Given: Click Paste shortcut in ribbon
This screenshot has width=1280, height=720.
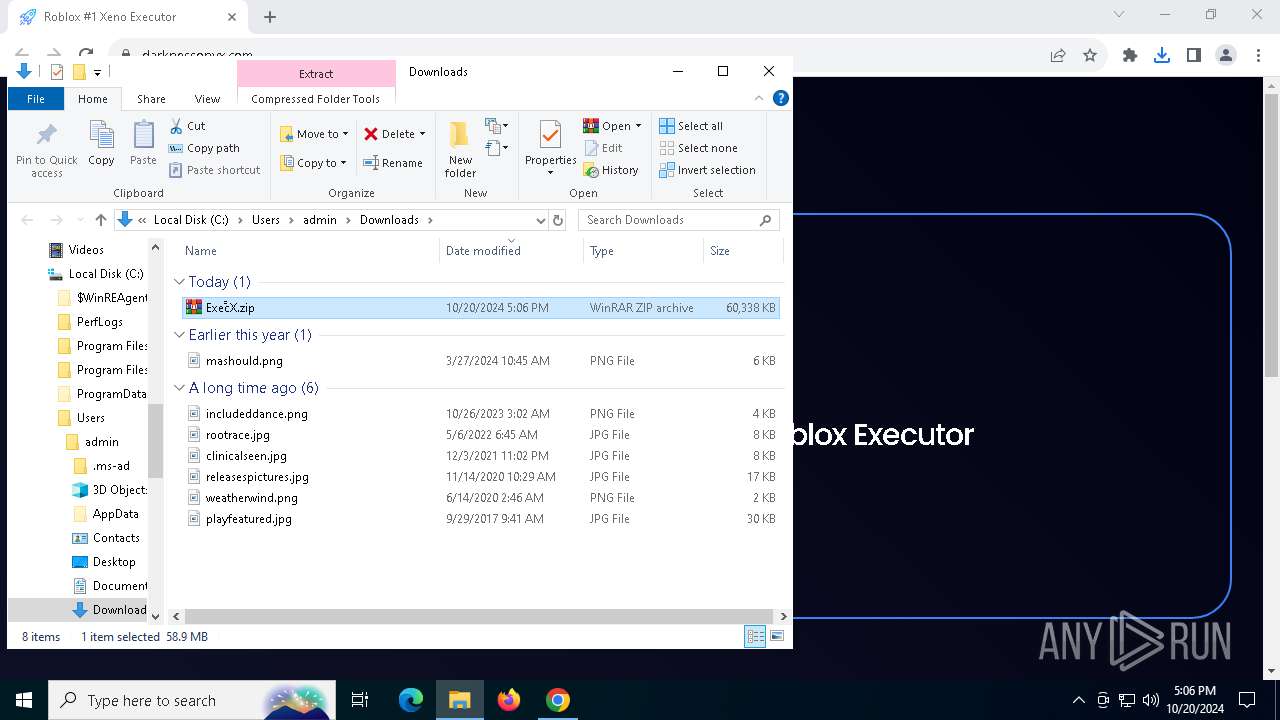Looking at the screenshot, I should tap(215, 170).
